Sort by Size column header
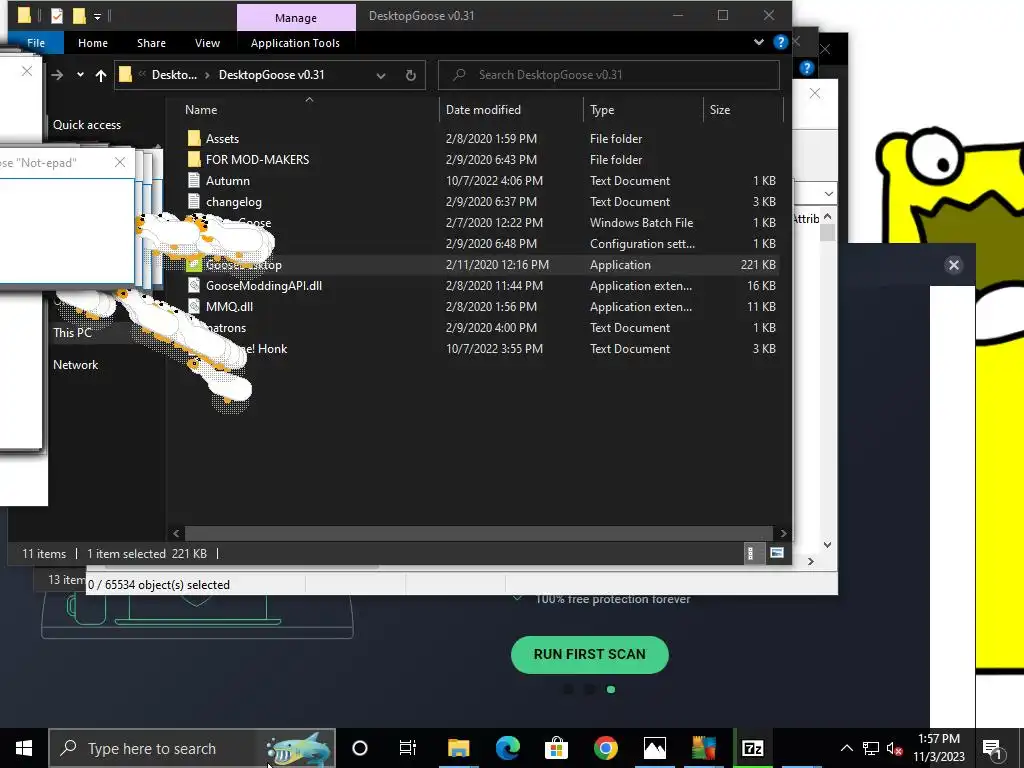Viewport: 1024px width, 768px height. (x=720, y=110)
